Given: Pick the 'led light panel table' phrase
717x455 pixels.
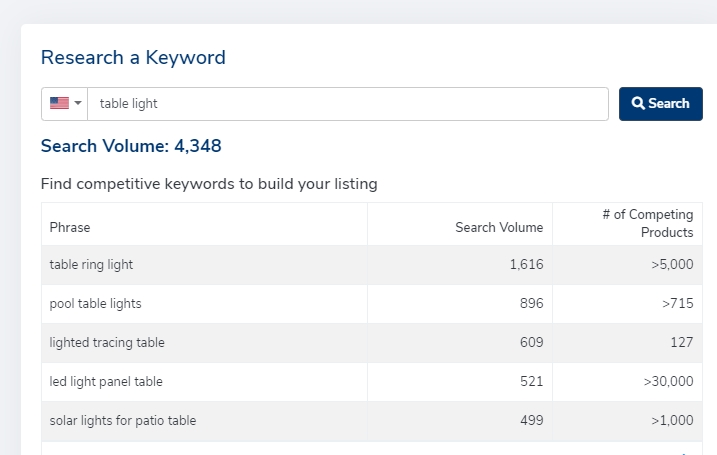Looking at the screenshot, I should [106, 381].
